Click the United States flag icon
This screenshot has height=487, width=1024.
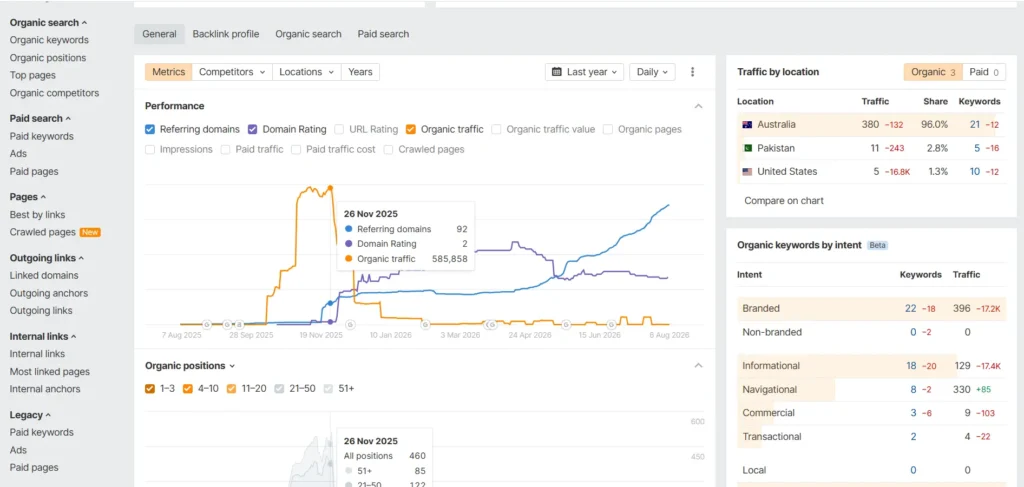point(747,172)
